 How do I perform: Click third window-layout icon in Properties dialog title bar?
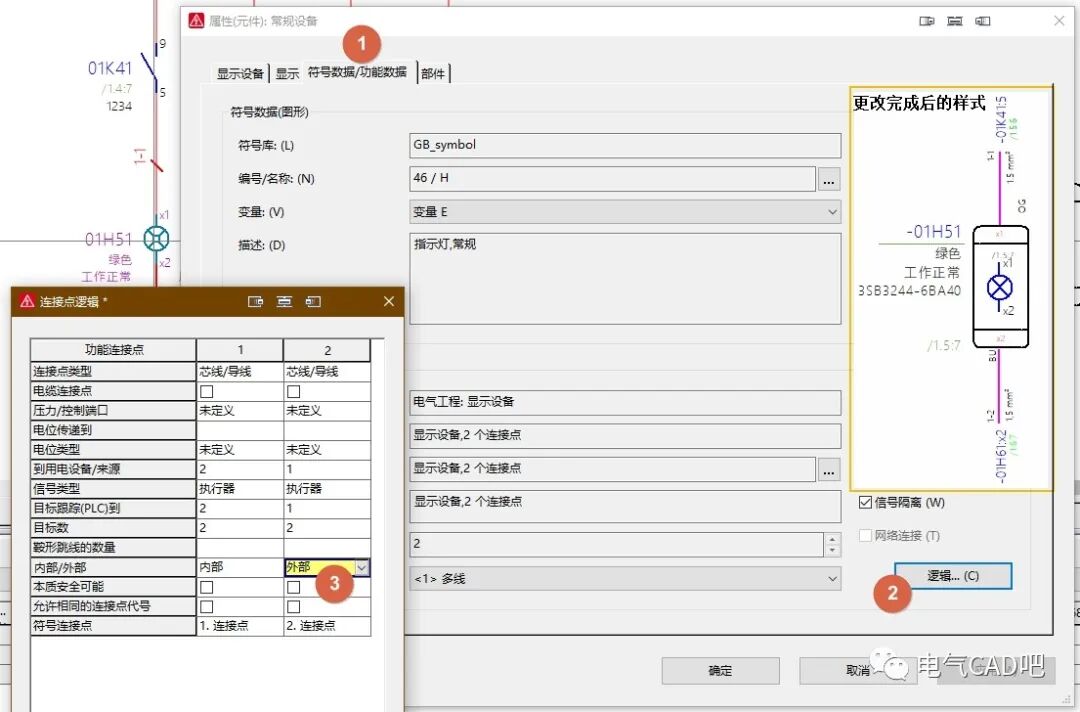click(983, 21)
